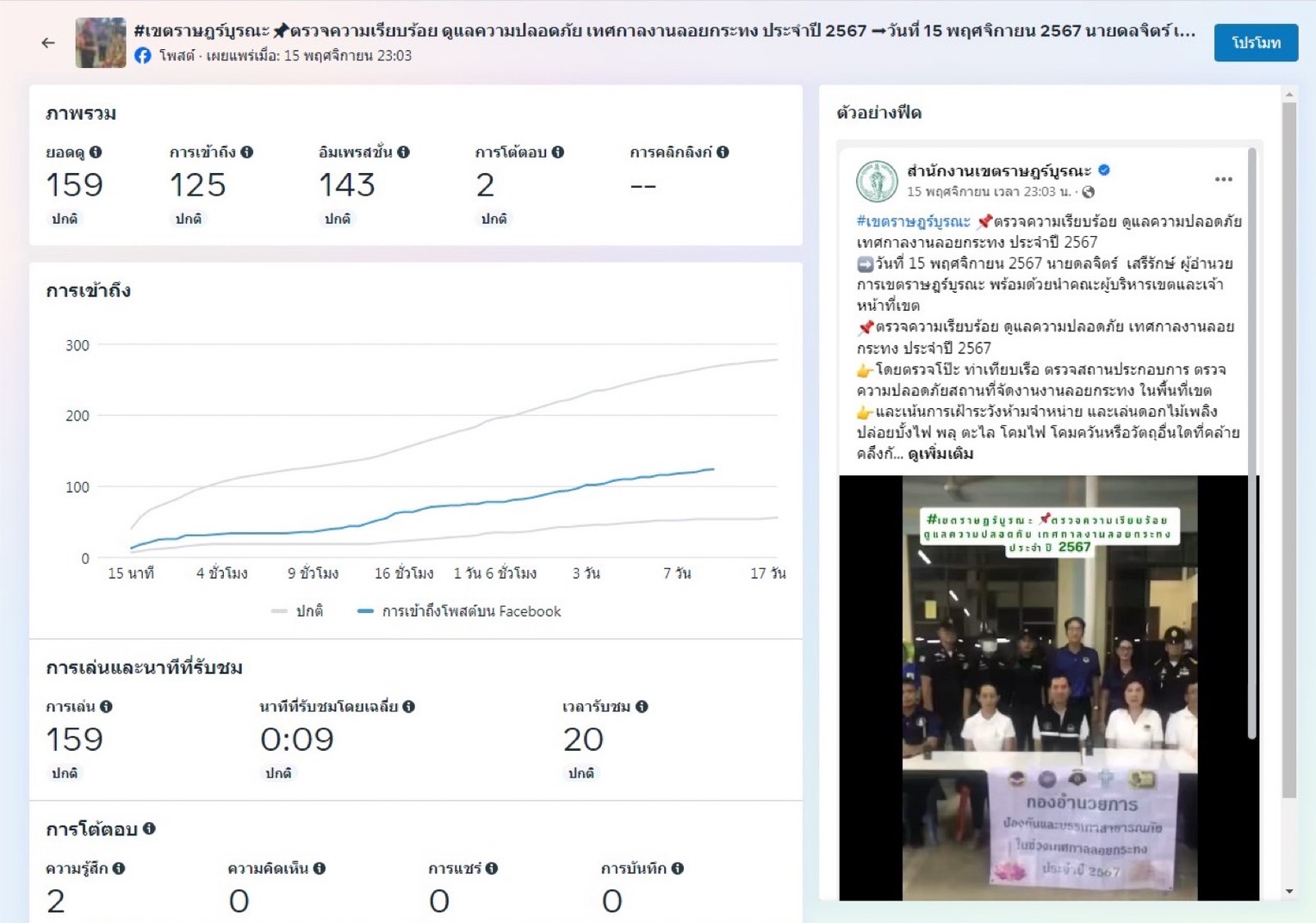Click the info icon beside ความคิดเห็น
This screenshot has height=923, width=1316.
(320, 869)
